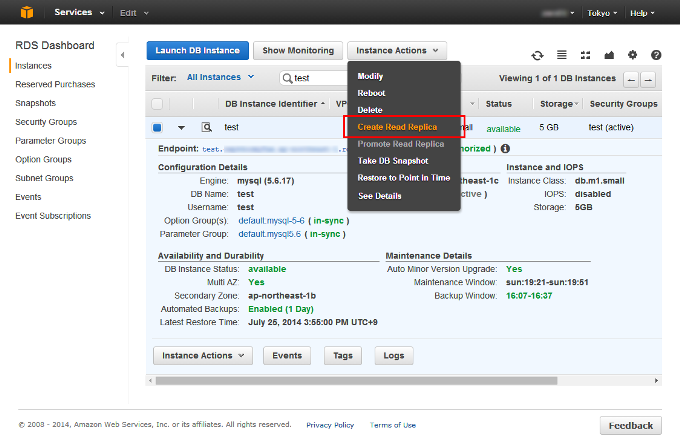
Task: Open Reserved Purchases in the sidebar
Action: (x=55, y=85)
